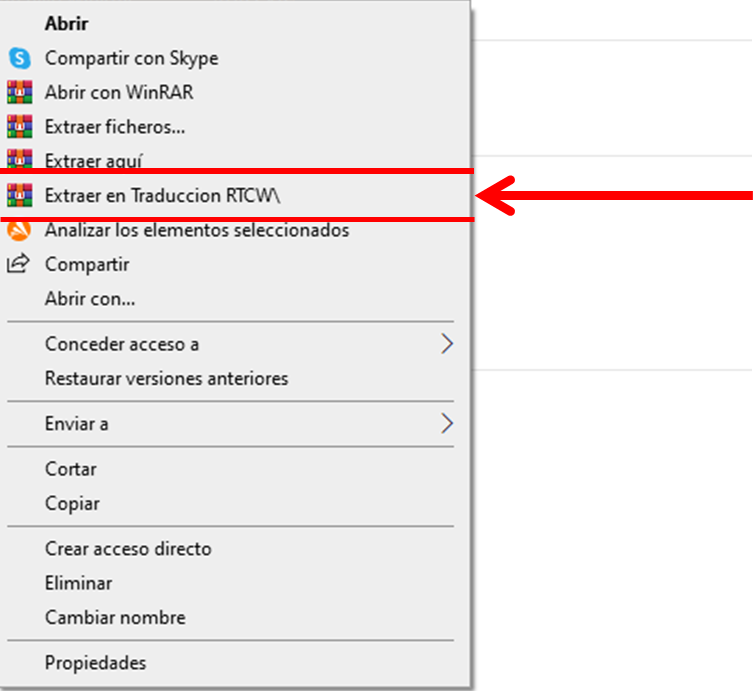Click the WinRAR icon beside Abrir con WinRAR

point(19,93)
